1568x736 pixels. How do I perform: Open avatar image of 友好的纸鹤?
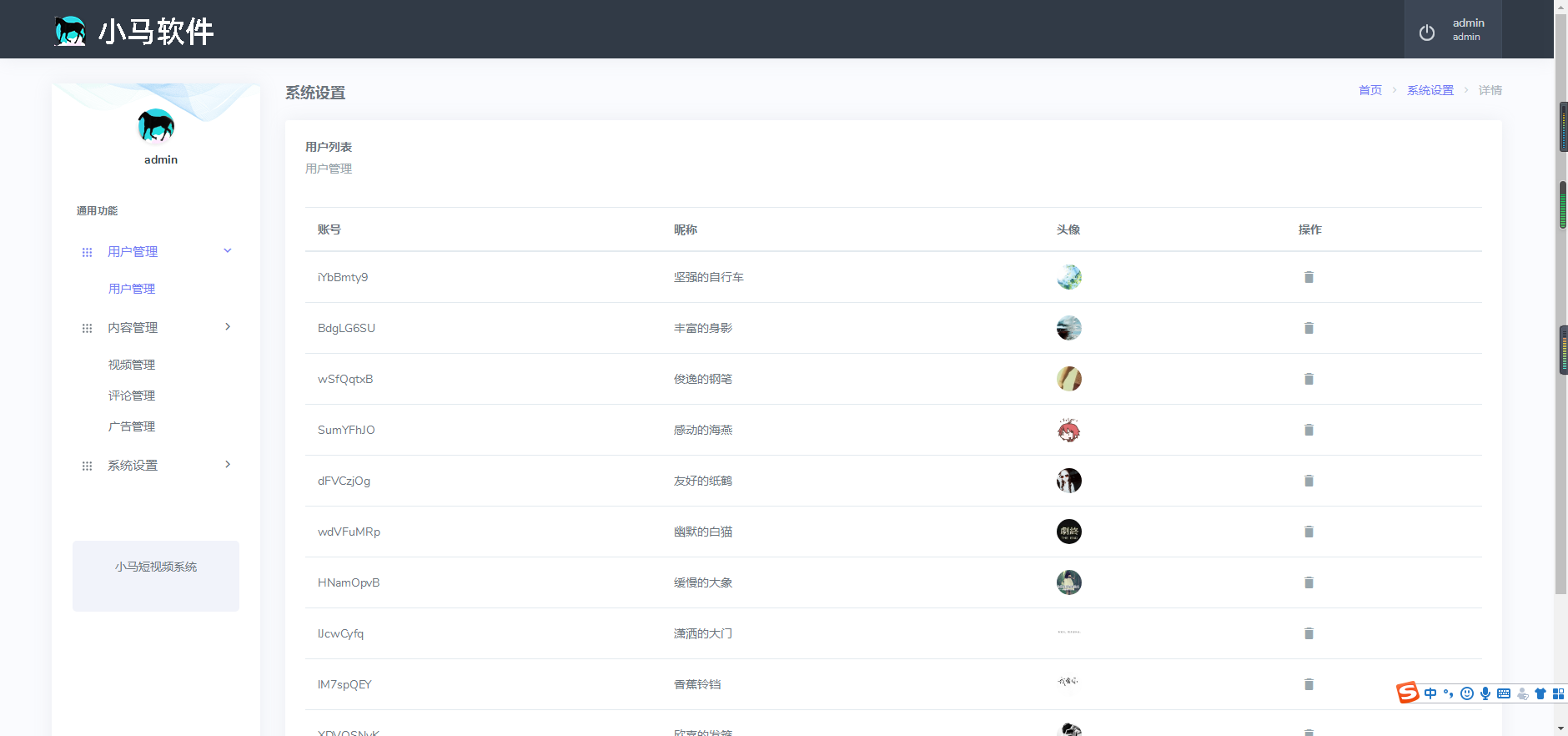(x=1069, y=481)
